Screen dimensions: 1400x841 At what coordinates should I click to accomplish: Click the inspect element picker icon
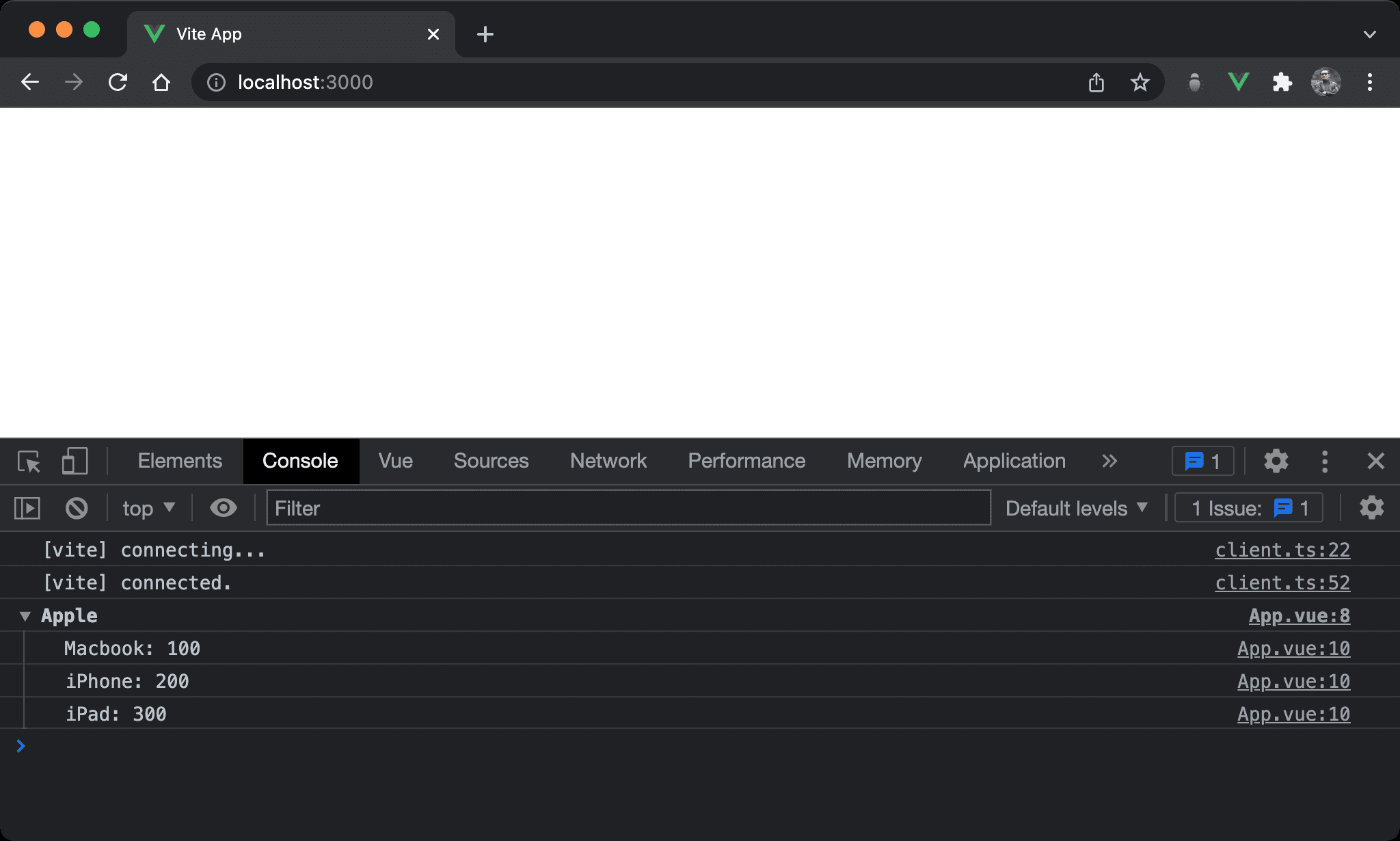(x=29, y=462)
